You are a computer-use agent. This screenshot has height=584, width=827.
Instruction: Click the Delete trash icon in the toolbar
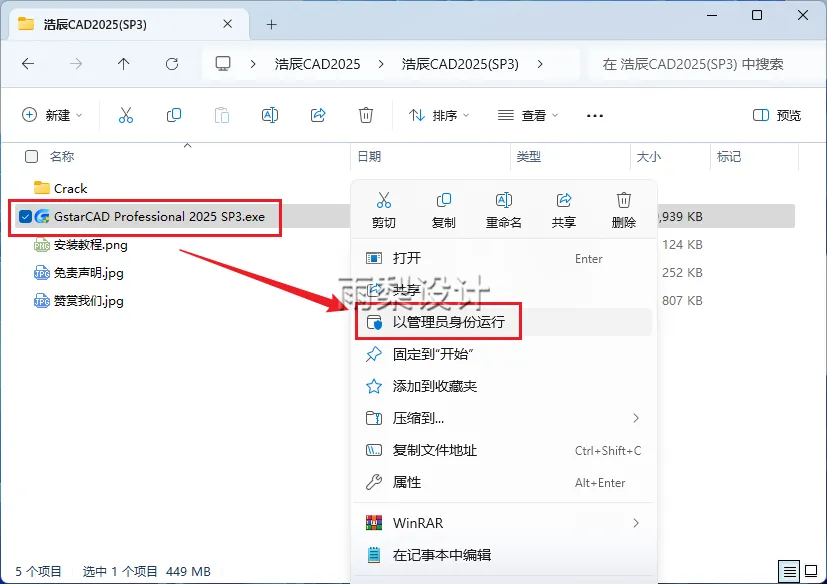366,115
